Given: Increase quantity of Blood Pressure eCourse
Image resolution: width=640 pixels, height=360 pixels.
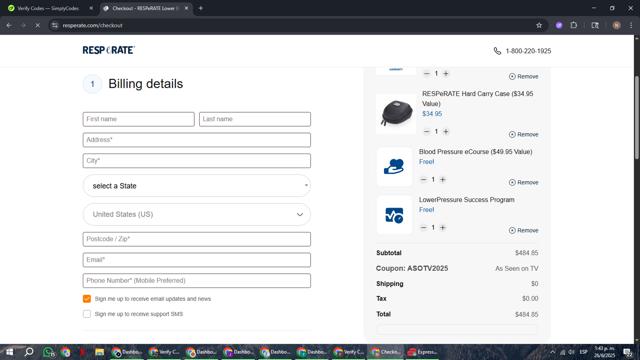Looking at the screenshot, I should 442,180.
